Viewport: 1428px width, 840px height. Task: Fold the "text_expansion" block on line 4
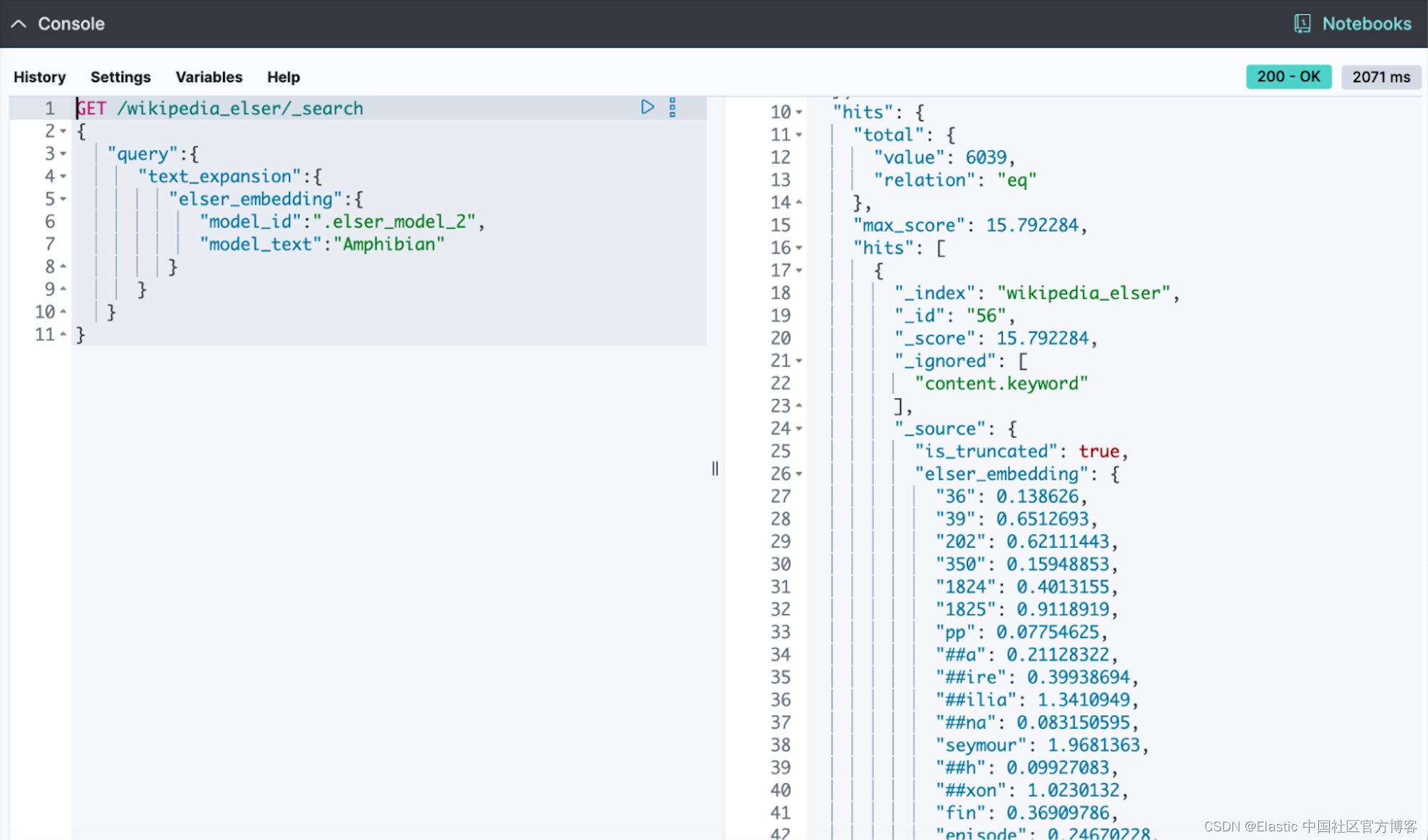click(x=64, y=176)
